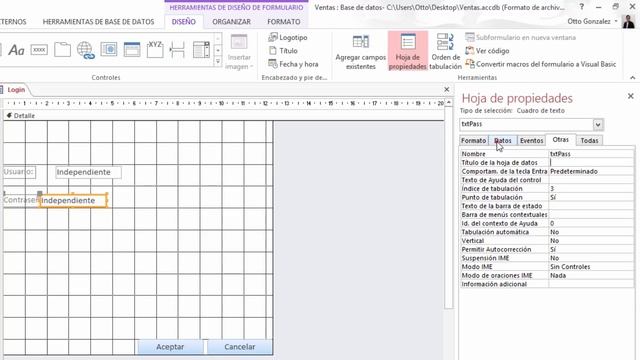Expand the Controles gallery with the More arrow
640x360 pixels.
[x=218, y=62]
